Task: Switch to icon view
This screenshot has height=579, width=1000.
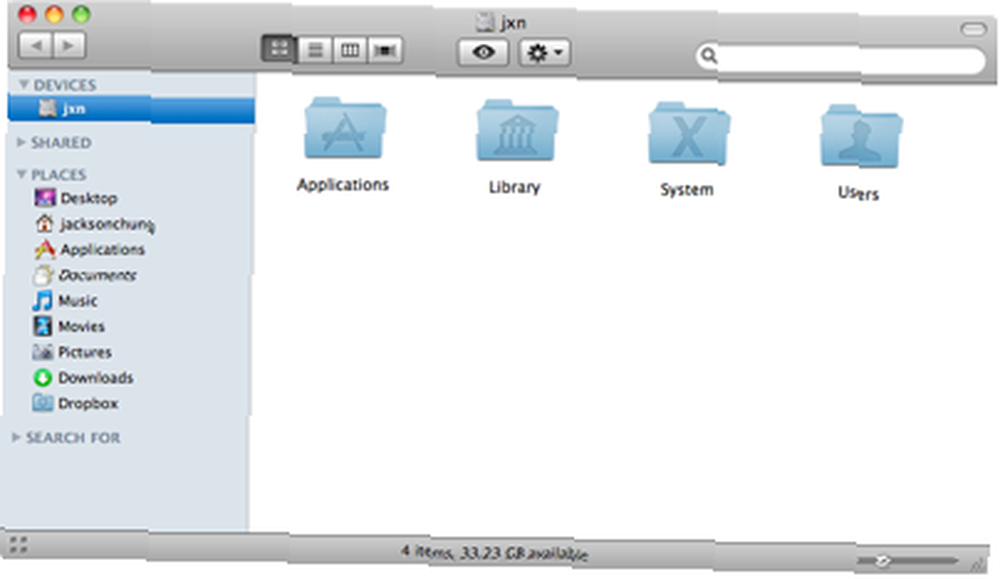Action: pyautogui.click(x=279, y=48)
